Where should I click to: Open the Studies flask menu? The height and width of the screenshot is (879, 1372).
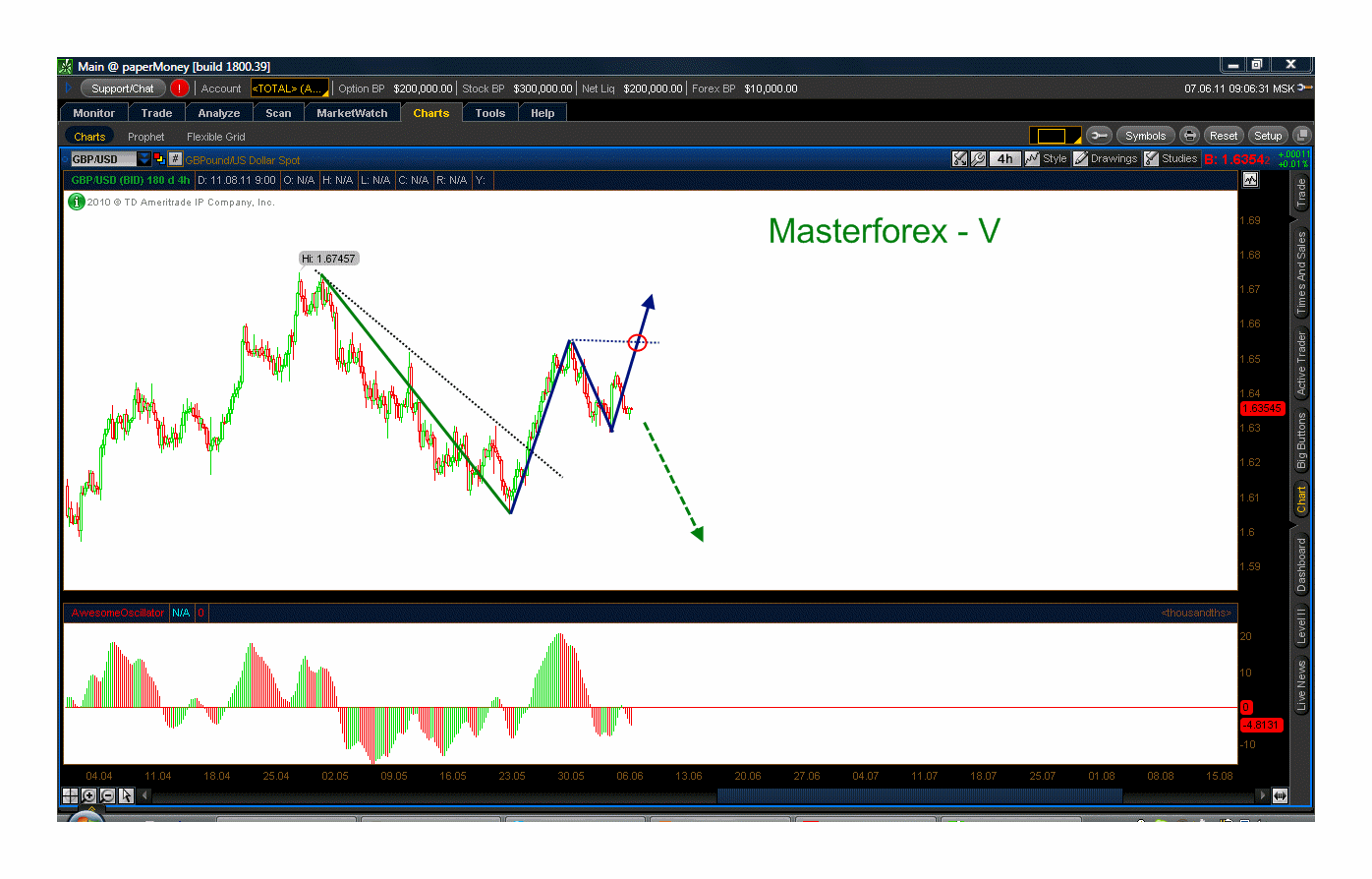(1171, 158)
